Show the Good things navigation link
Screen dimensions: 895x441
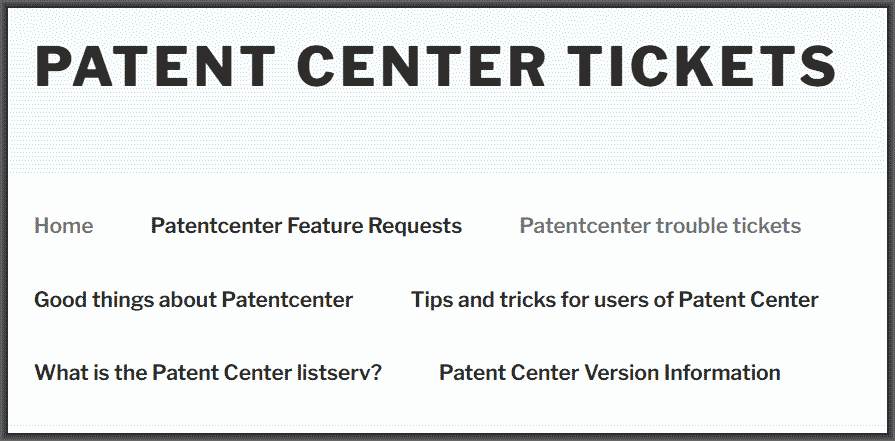[x=193, y=300]
